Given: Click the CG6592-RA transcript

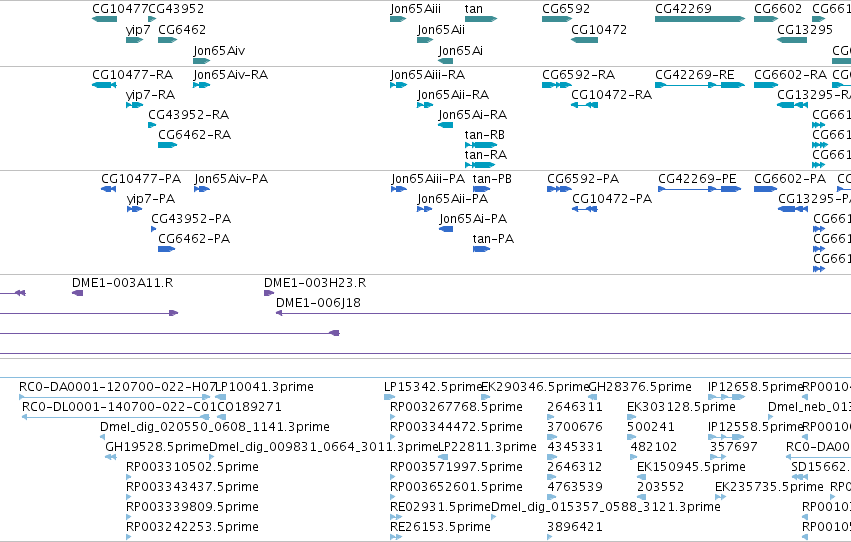Looking at the screenshot, I should point(557,85).
